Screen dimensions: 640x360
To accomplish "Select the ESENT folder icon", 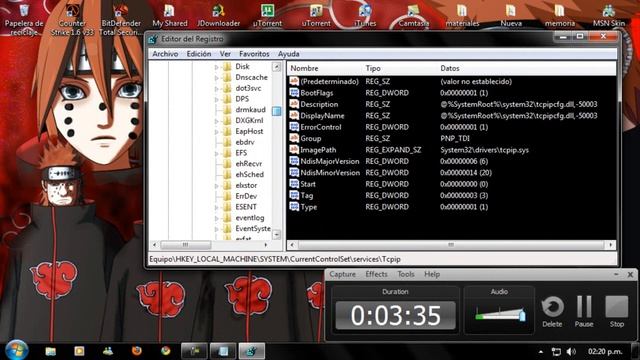I will 227,207.
